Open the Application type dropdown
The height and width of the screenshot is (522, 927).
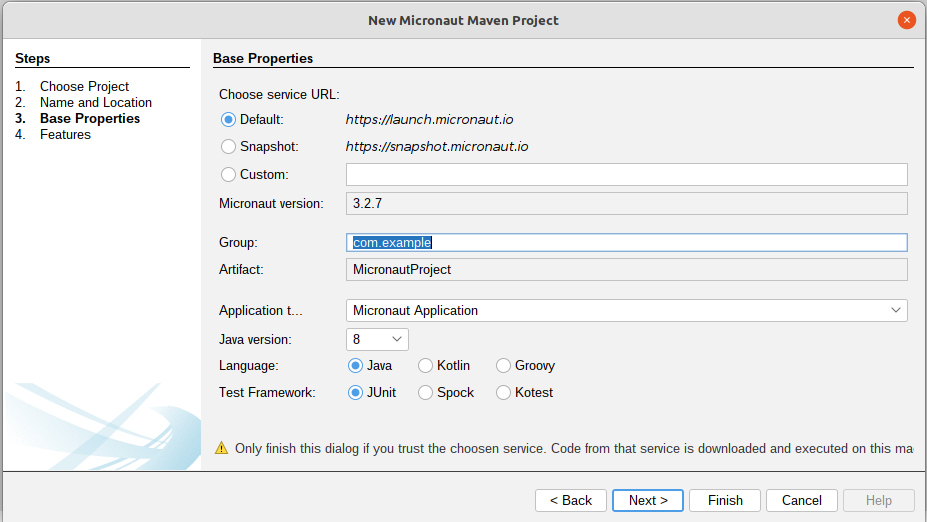click(626, 311)
